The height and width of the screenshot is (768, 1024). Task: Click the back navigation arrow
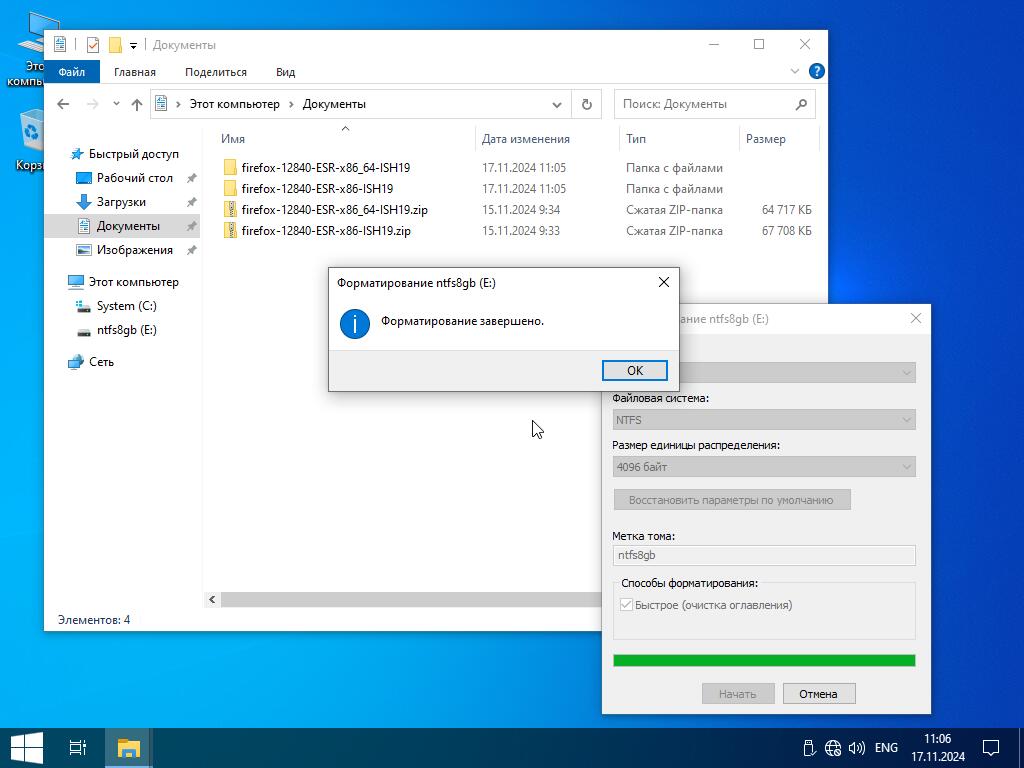[63, 104]
